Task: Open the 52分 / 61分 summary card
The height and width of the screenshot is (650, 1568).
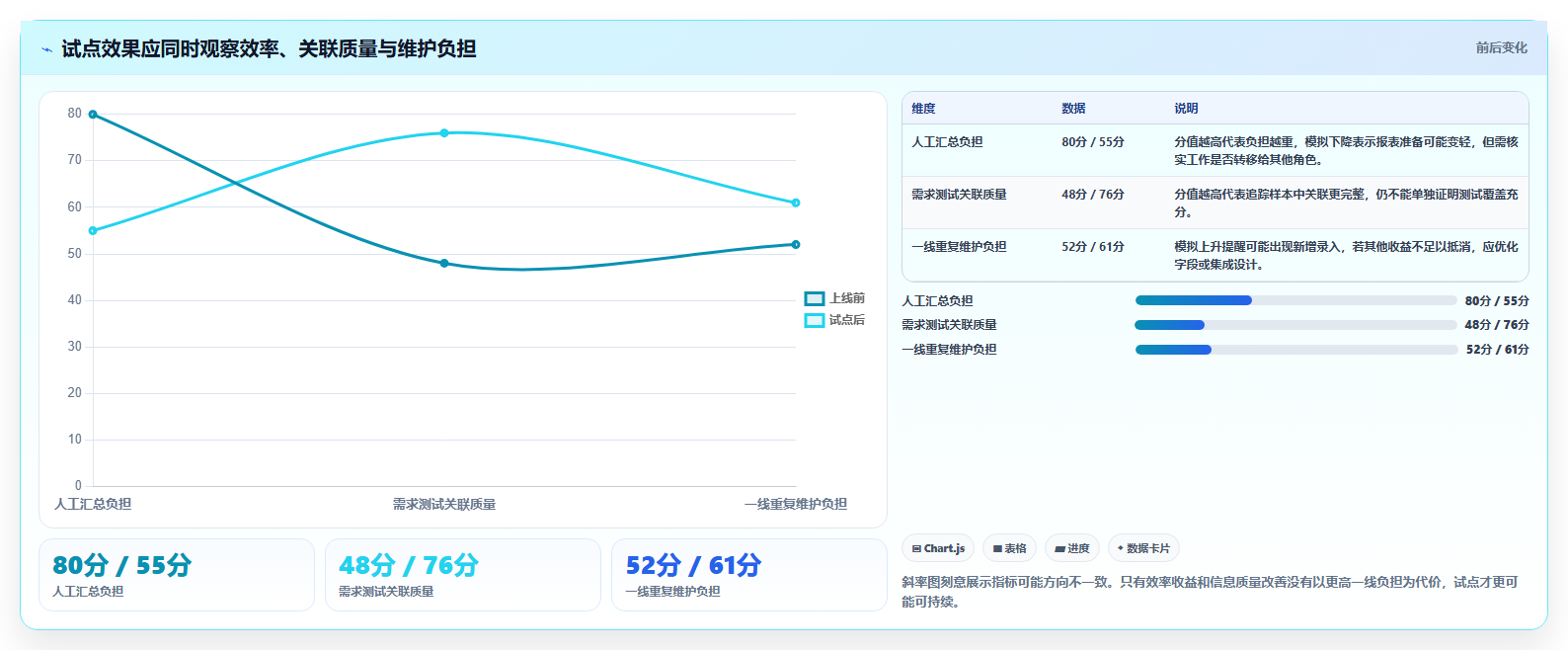Action: 749,575
